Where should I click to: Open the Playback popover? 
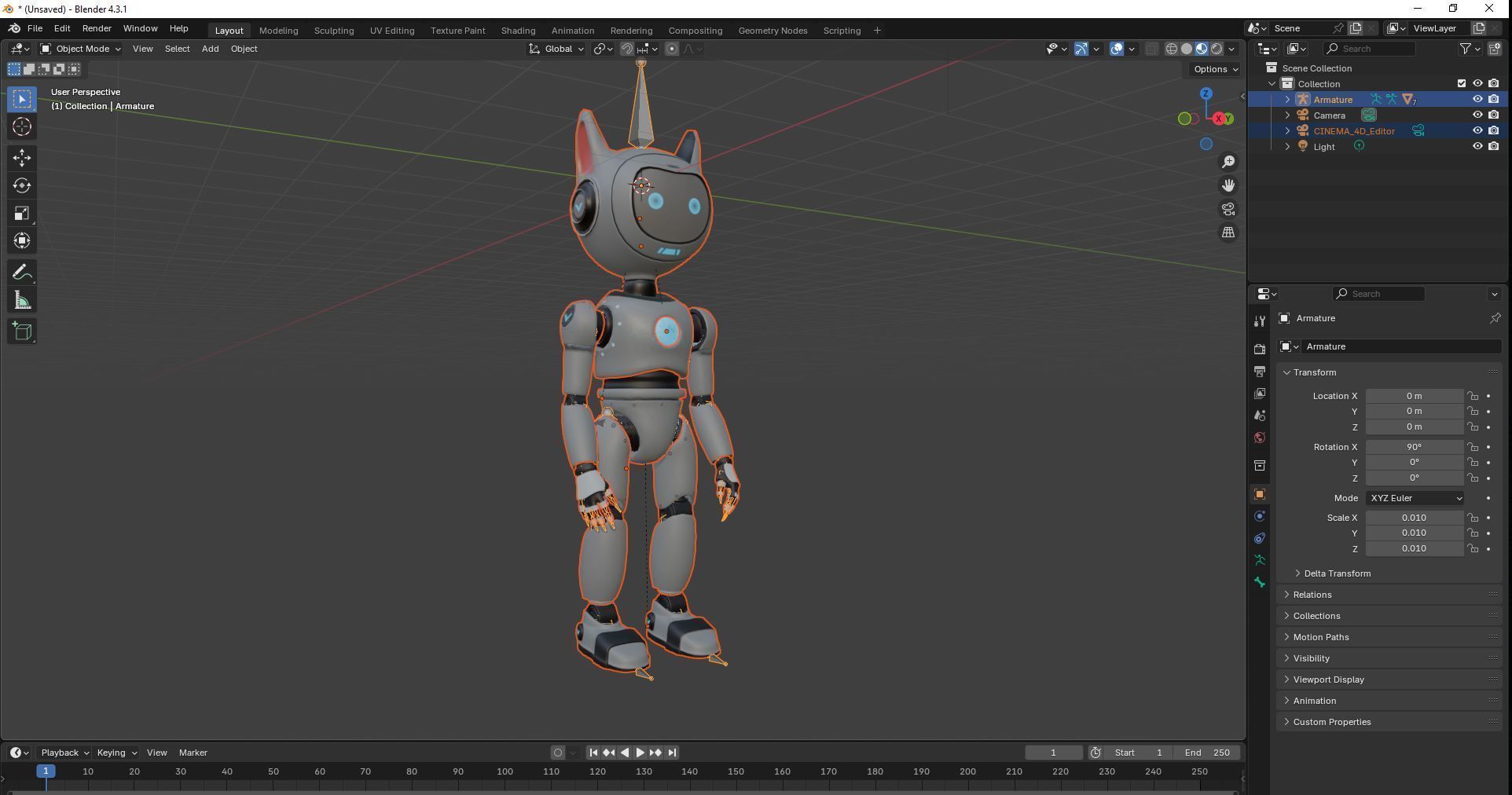tap(64, 753)
